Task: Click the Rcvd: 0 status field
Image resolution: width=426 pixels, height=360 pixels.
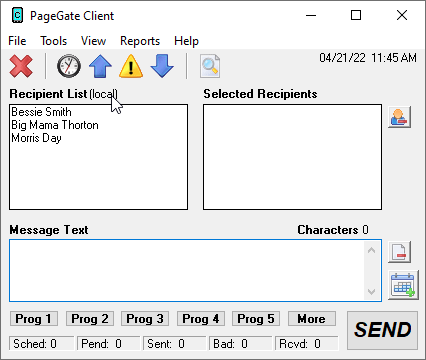Action: pos(307,344)
